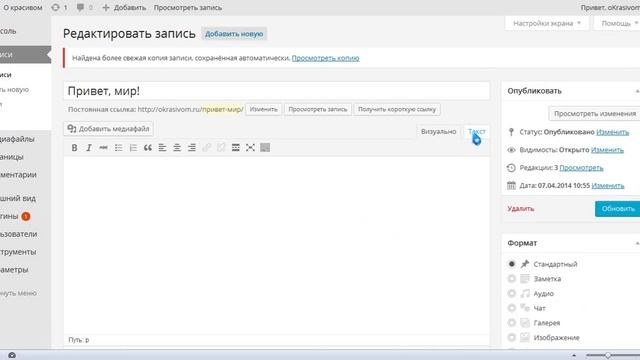This screenshot has width=640, height=360.
Task: Insert blockquote
Action: 148,148
